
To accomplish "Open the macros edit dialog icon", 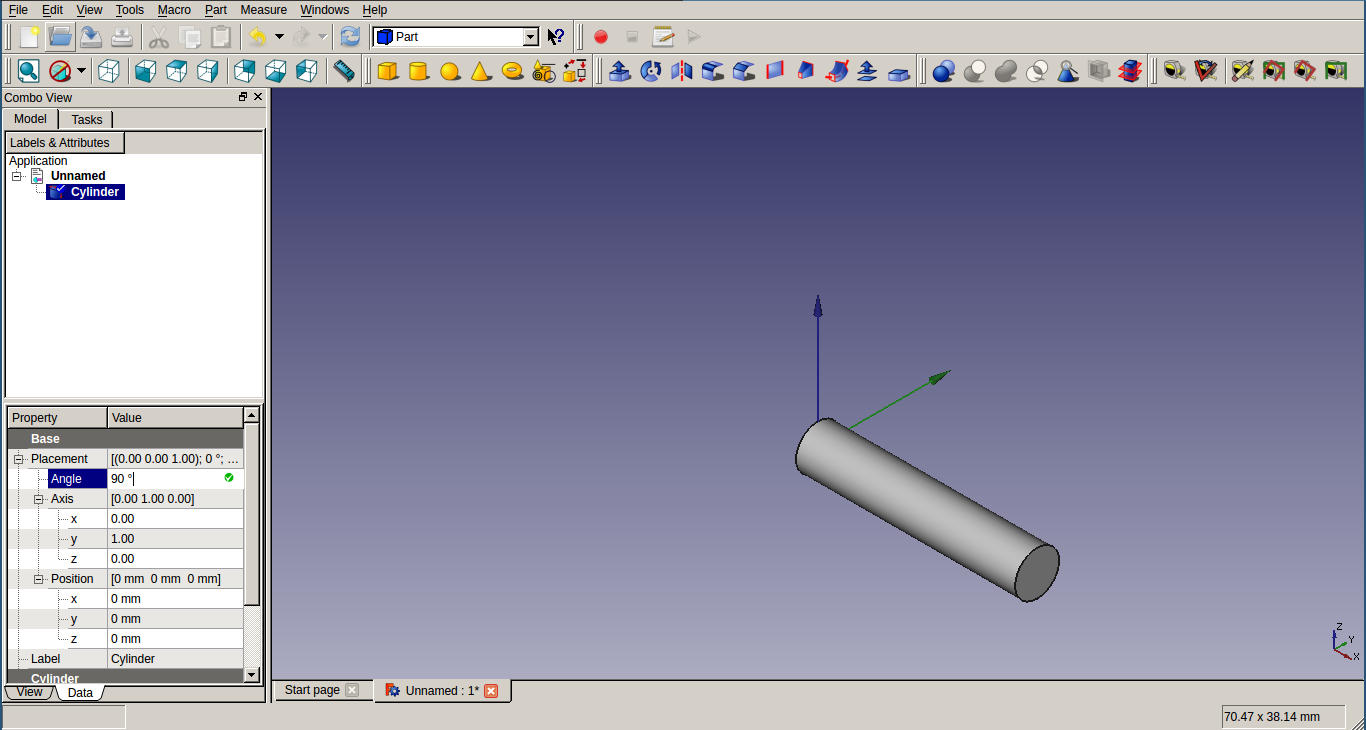I will click(663, 37).
